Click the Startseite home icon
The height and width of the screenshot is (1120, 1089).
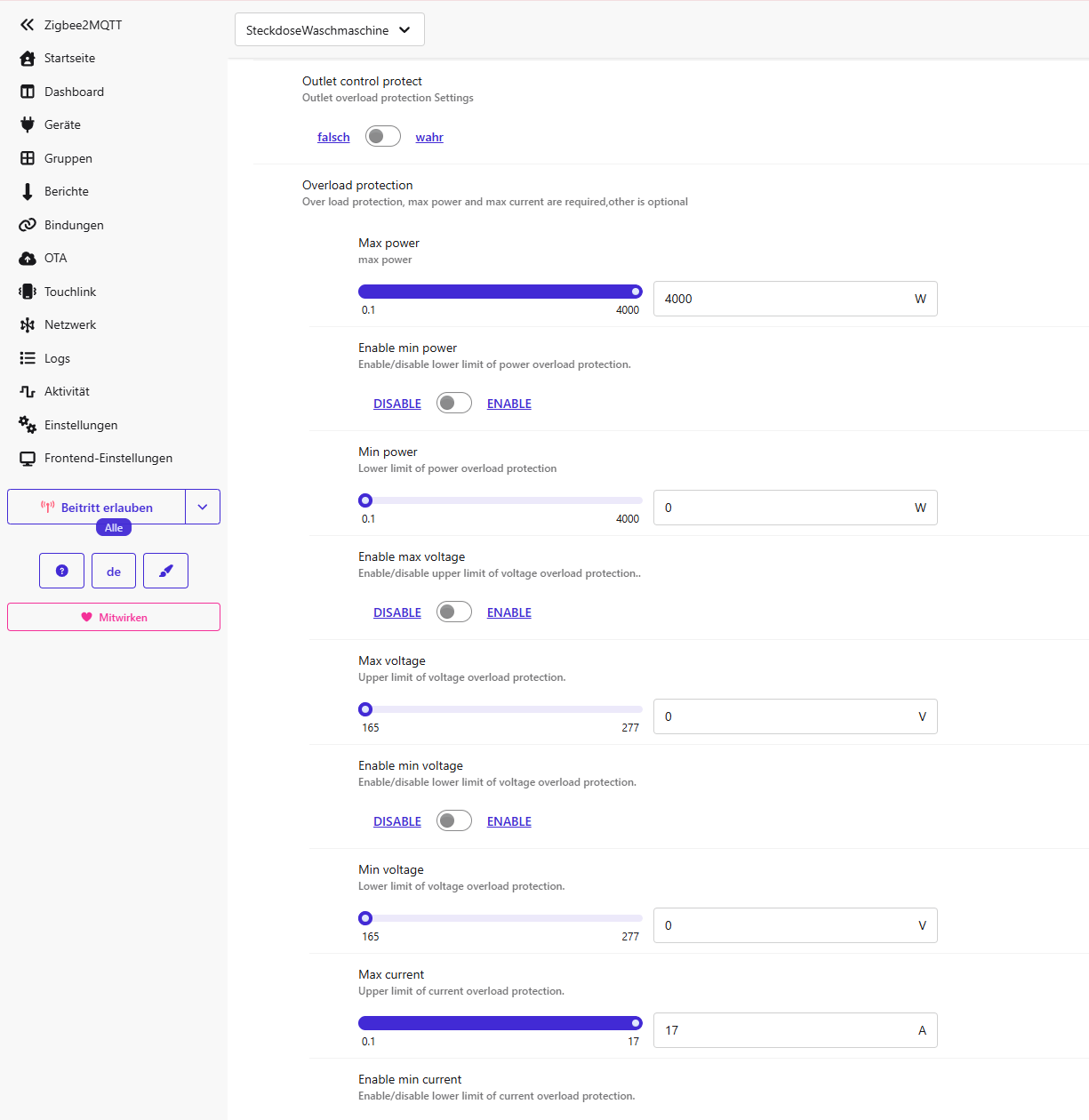pos(28,59)
